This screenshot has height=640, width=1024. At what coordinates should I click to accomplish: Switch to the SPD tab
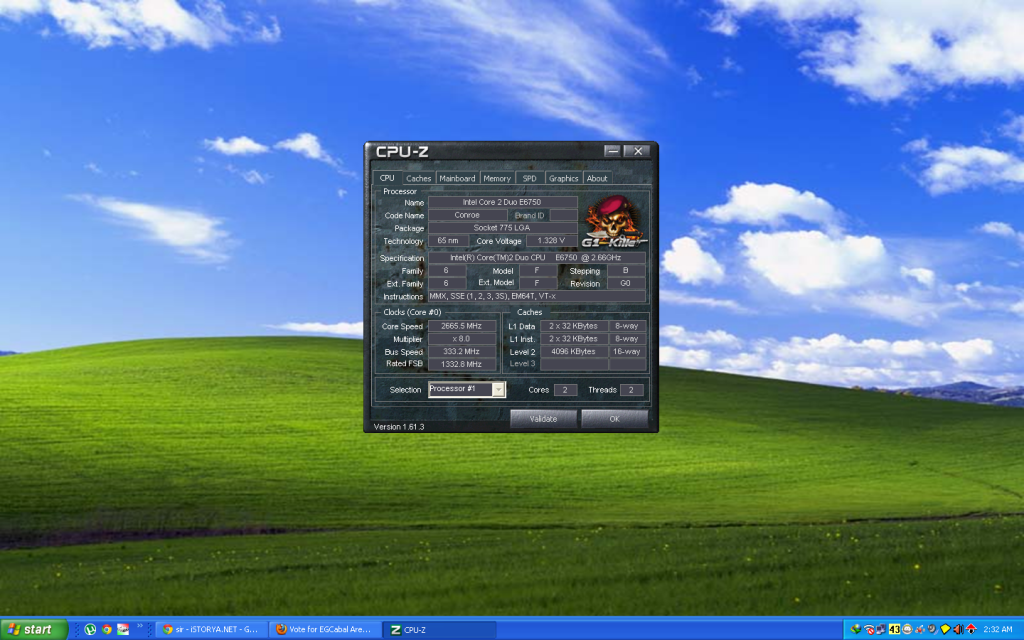point(530,178)
